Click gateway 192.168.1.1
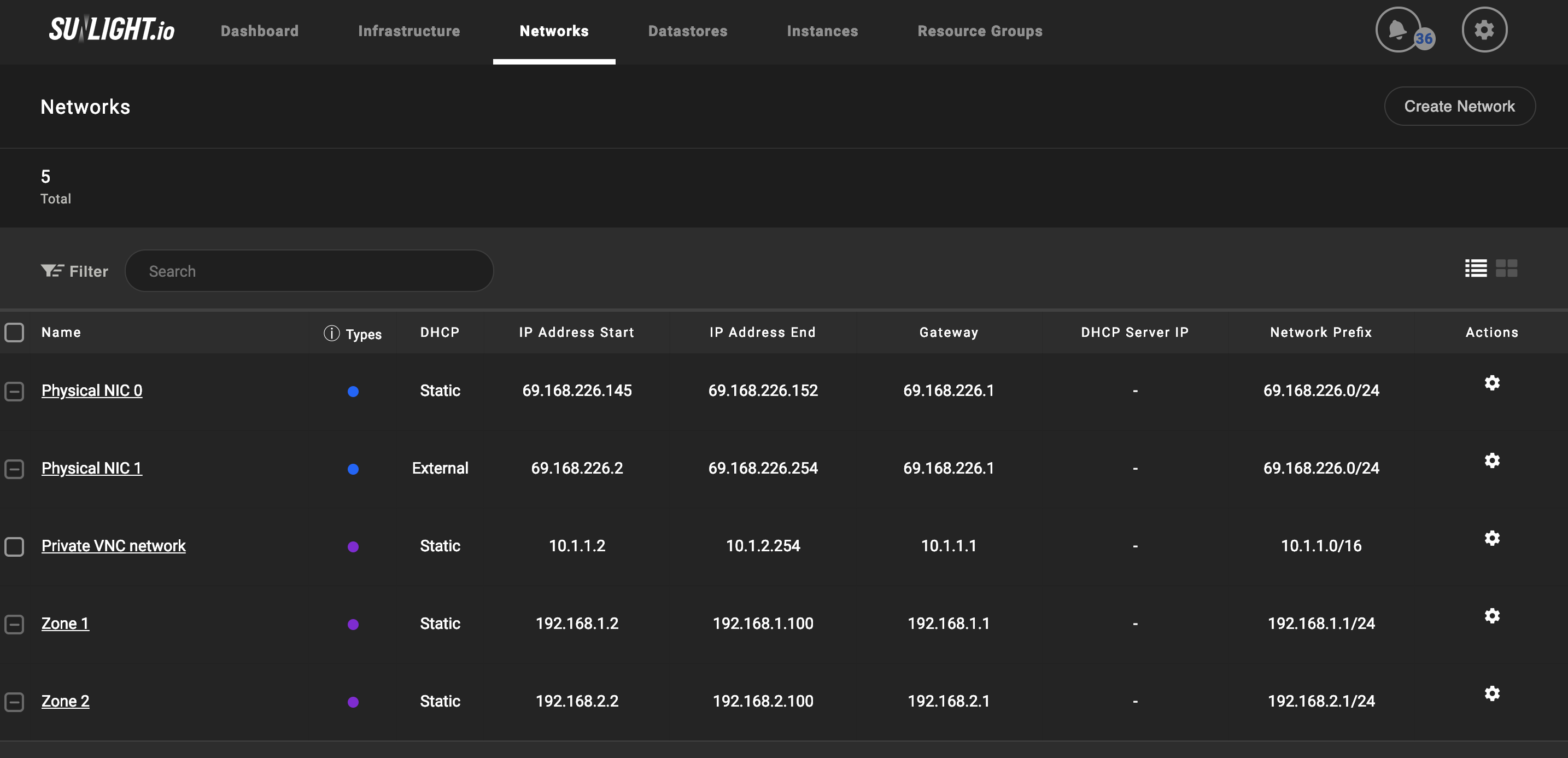This screenshot has width=1568, height=758. [x=949, y=623]
